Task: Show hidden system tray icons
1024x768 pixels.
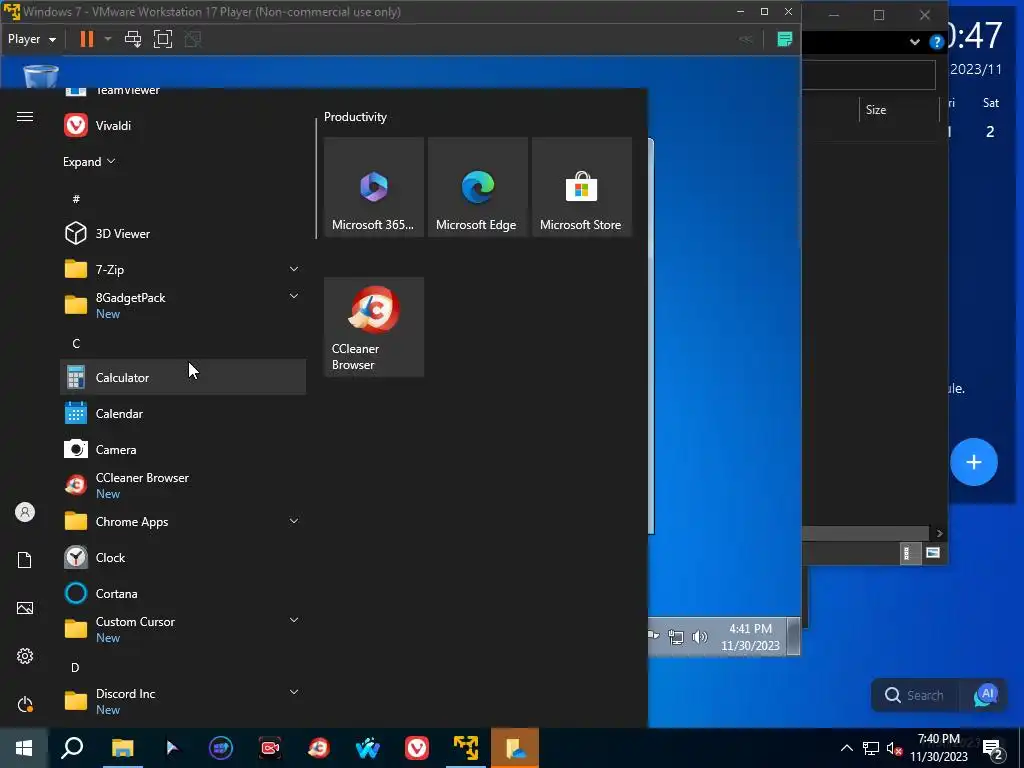Action: pyautogui.click(x=846, y=748)
